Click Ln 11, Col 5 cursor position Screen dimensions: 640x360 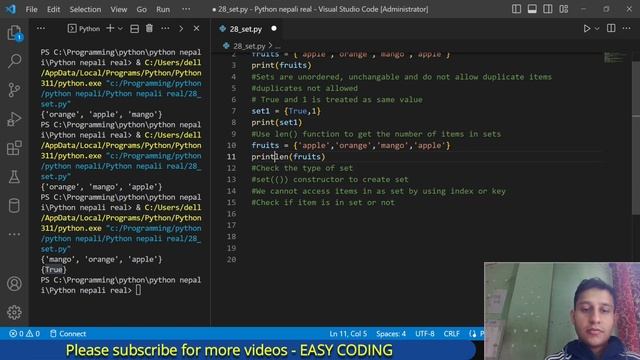pyautogui.click(x=348, y=333)
